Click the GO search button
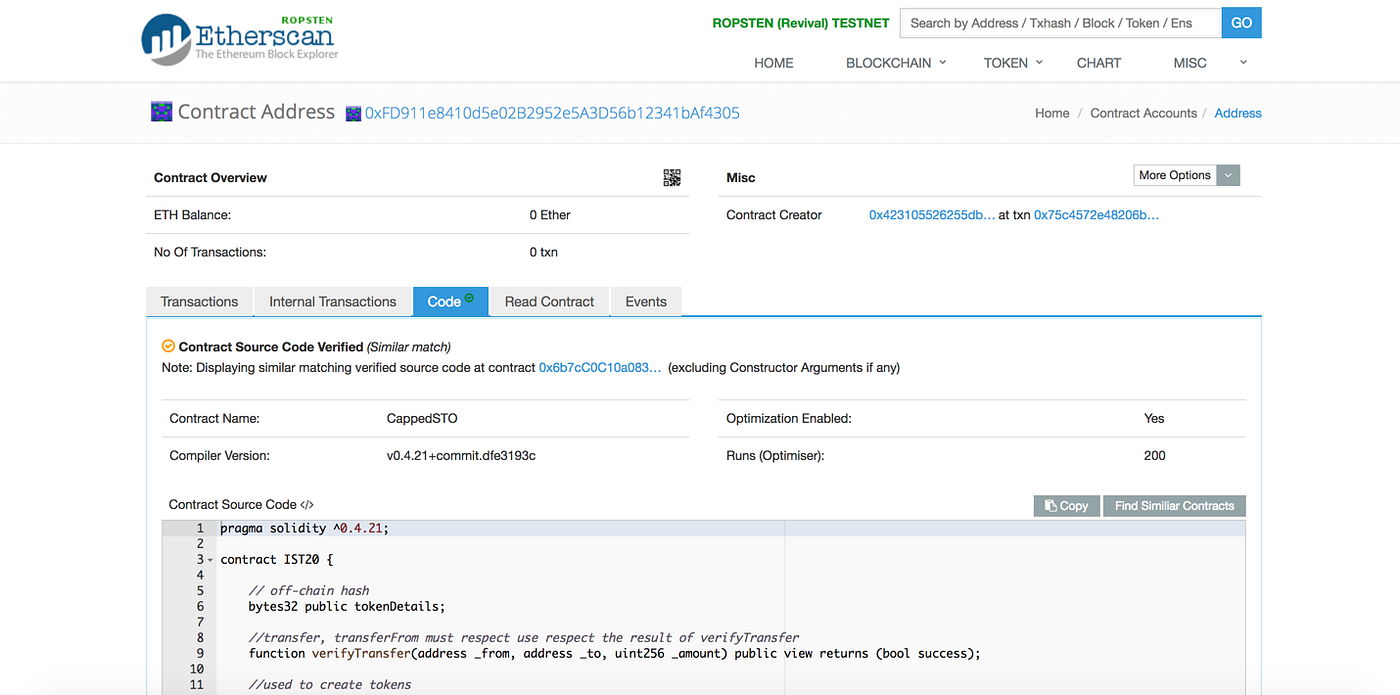Image resolution: width=1400 pixels, height=695 pixels. tap(1241, 23)
